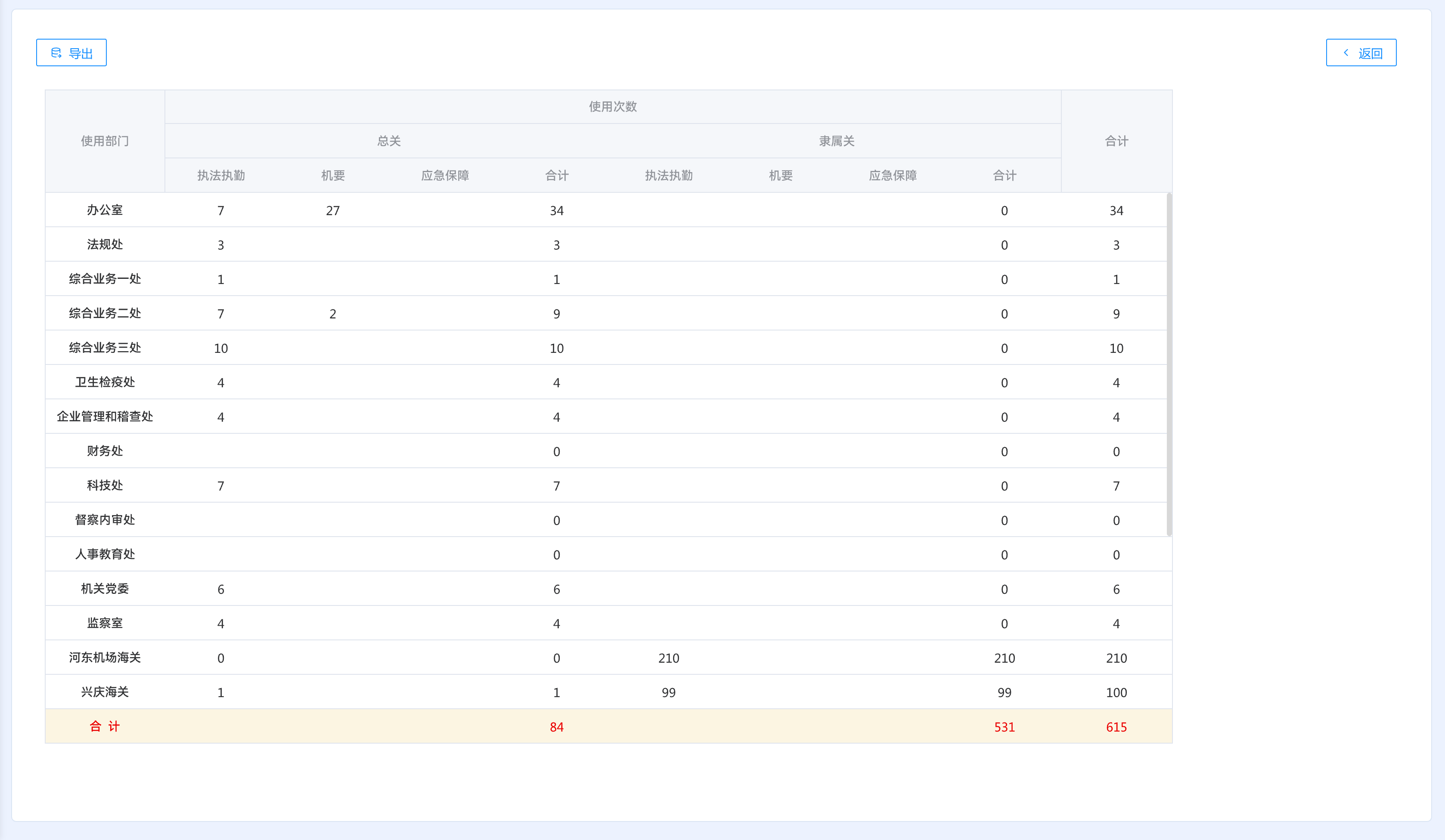Click the 法规处 department cell

104,245
